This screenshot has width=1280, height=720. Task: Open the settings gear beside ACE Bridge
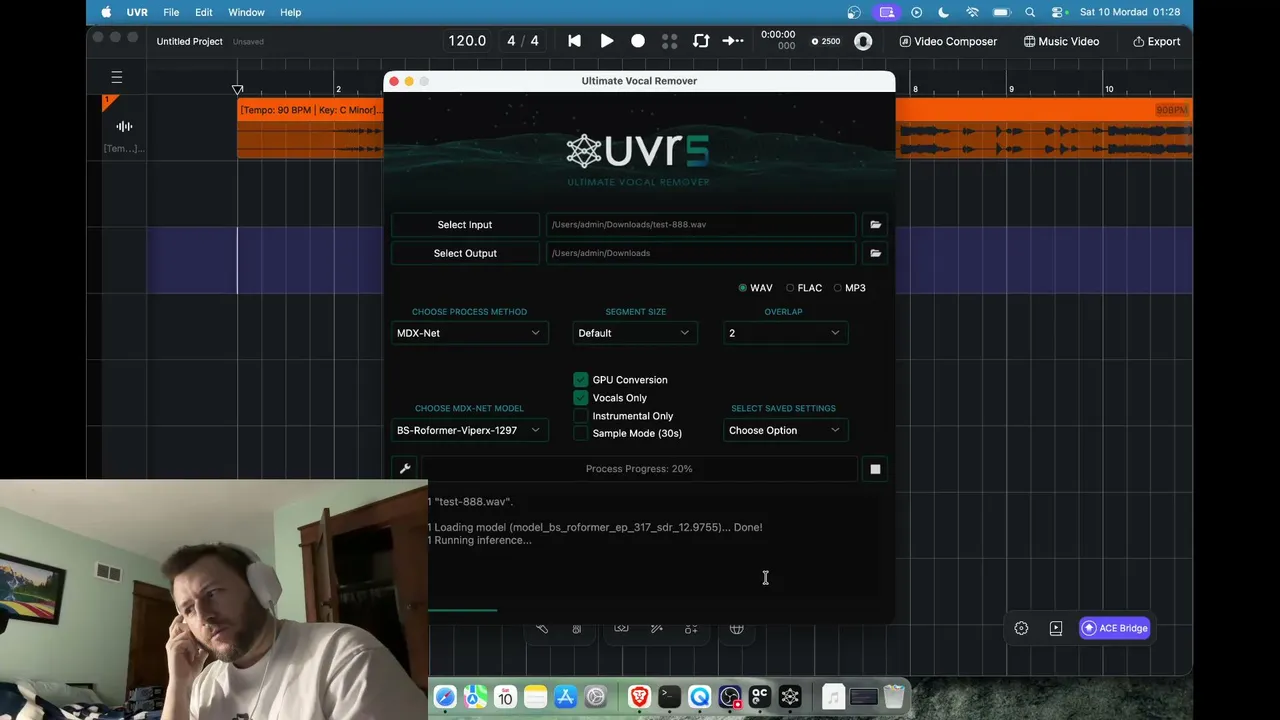1021,628
